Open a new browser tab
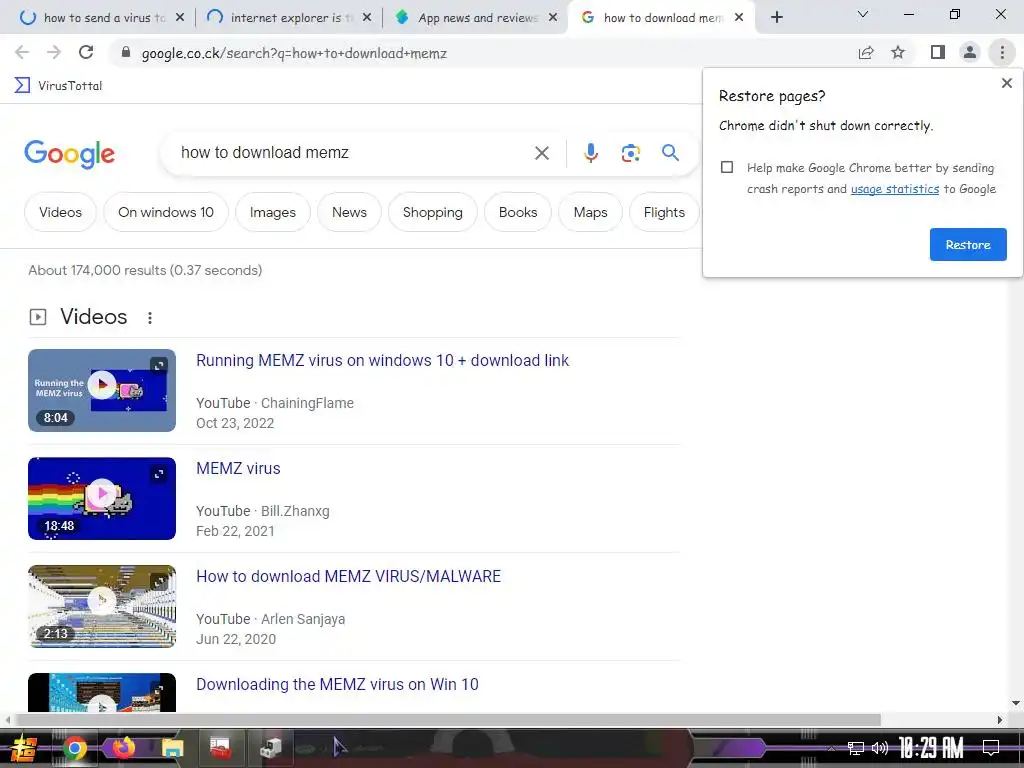 tap(776, 17)
